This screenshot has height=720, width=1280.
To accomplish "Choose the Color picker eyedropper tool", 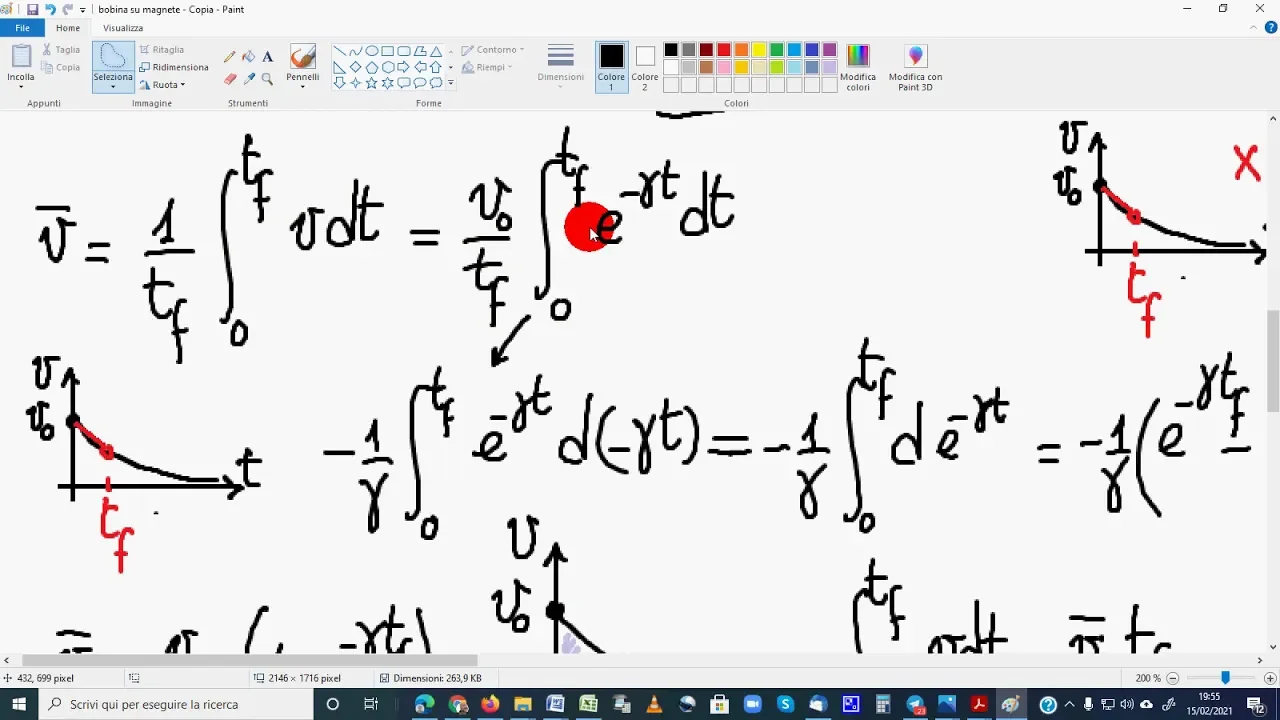I will (x=249, y=78).
